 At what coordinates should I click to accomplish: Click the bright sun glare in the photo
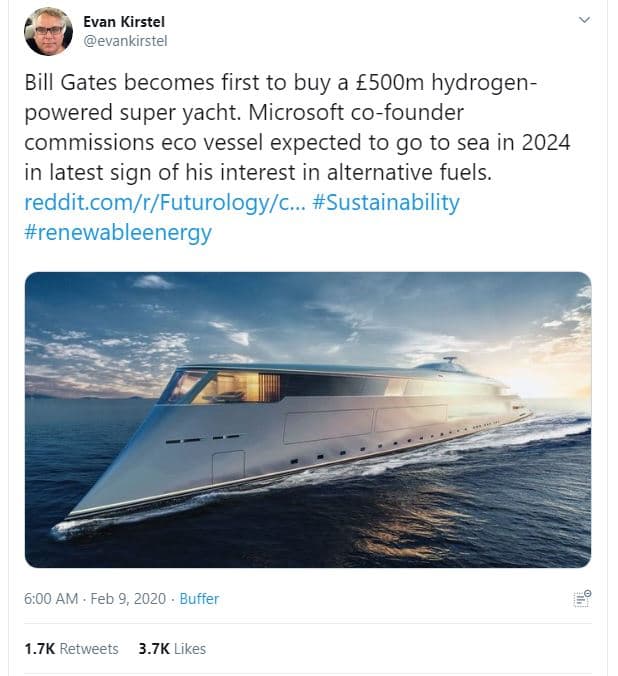click(x=547, y=382)
